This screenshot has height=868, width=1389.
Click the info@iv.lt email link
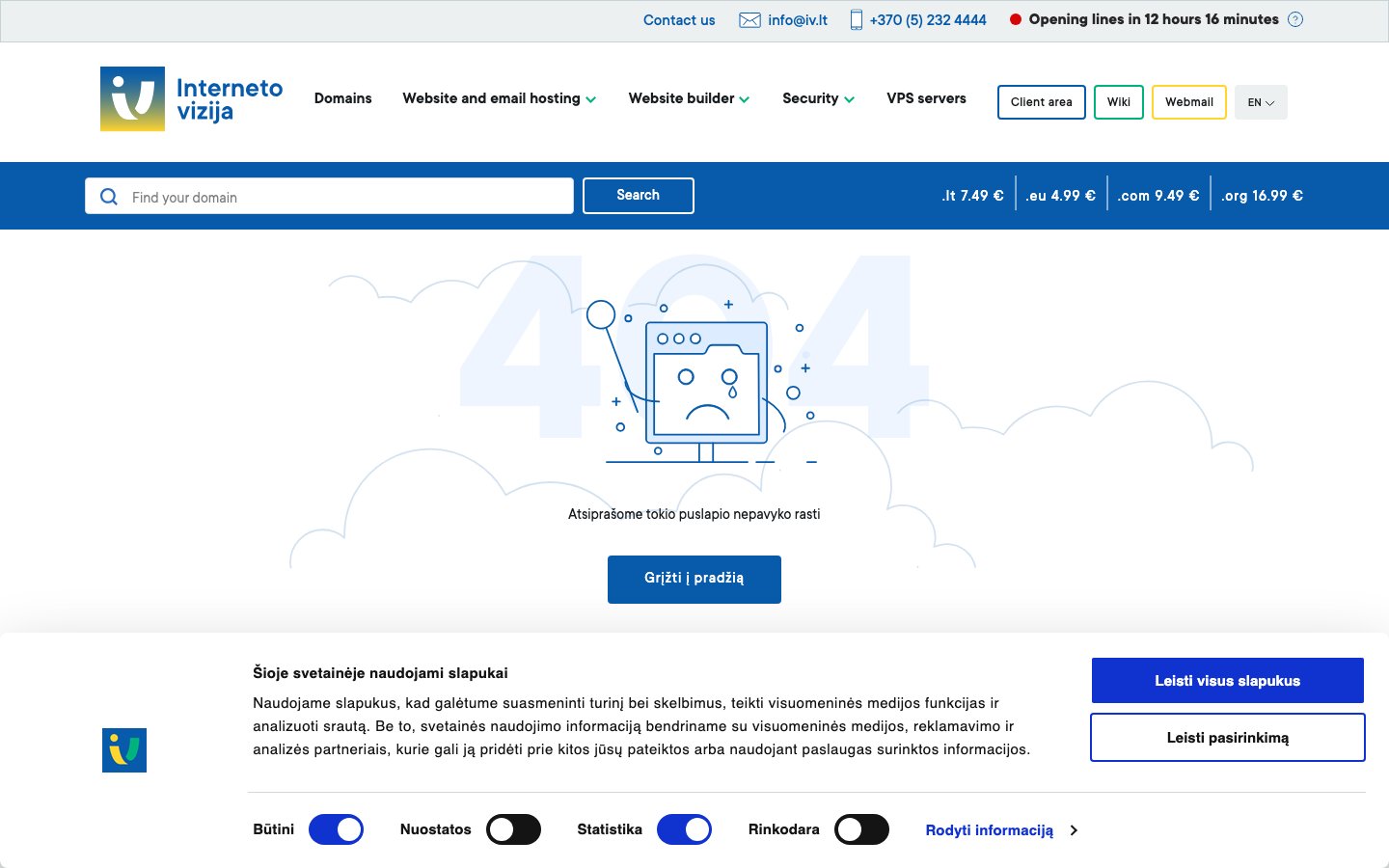click(x=798, y=20)
